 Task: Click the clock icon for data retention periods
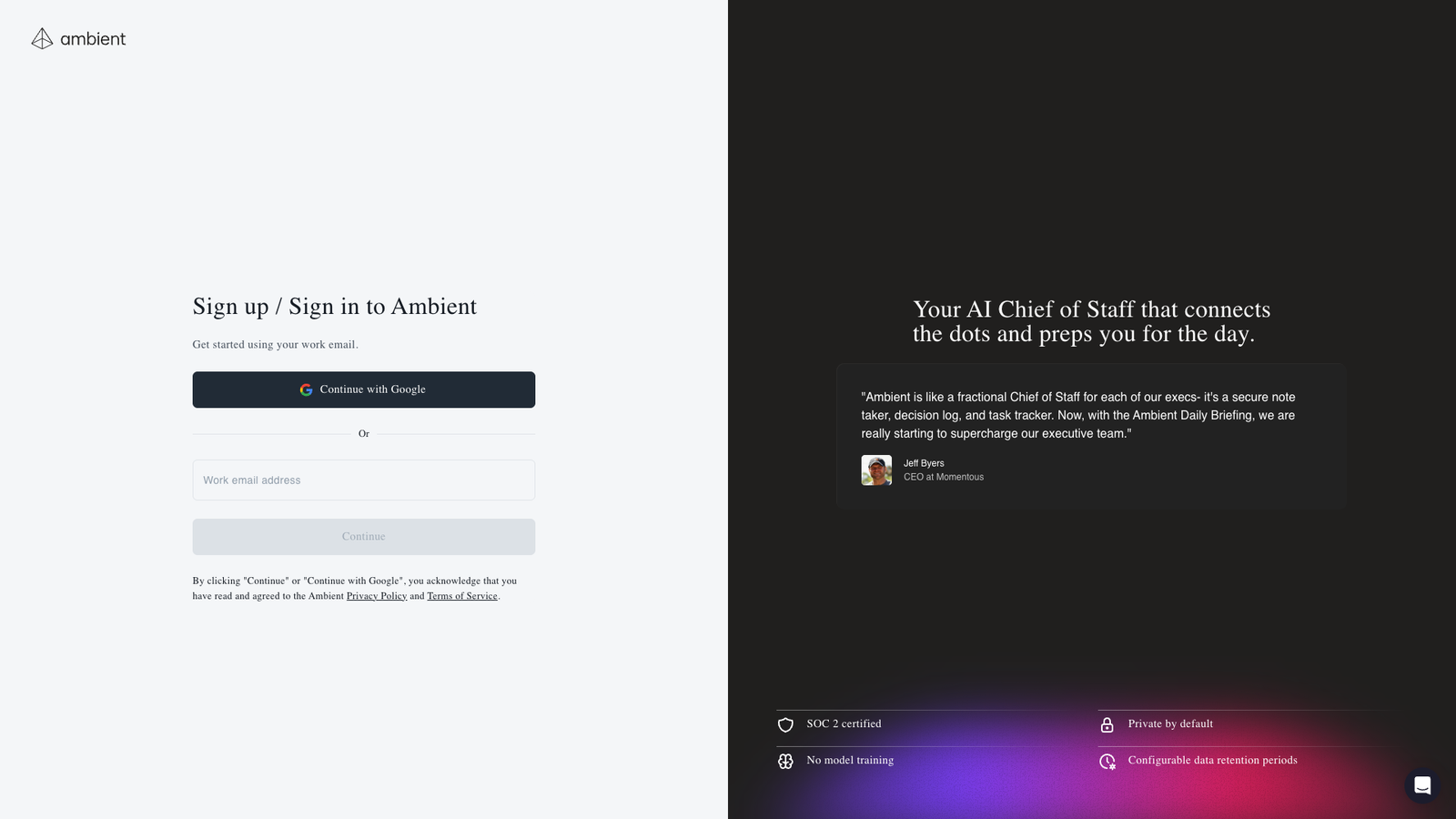(1107, 761)
